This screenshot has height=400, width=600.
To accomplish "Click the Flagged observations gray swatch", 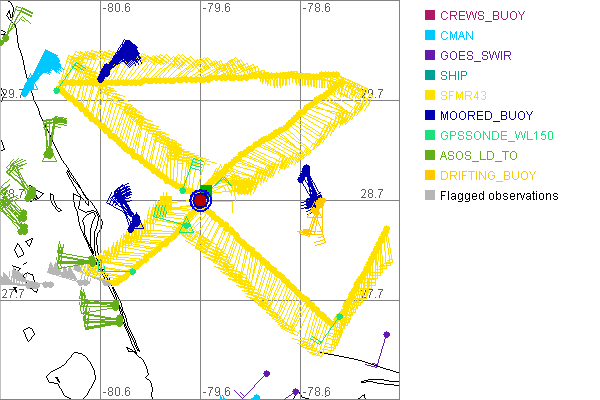I will 431,196.
